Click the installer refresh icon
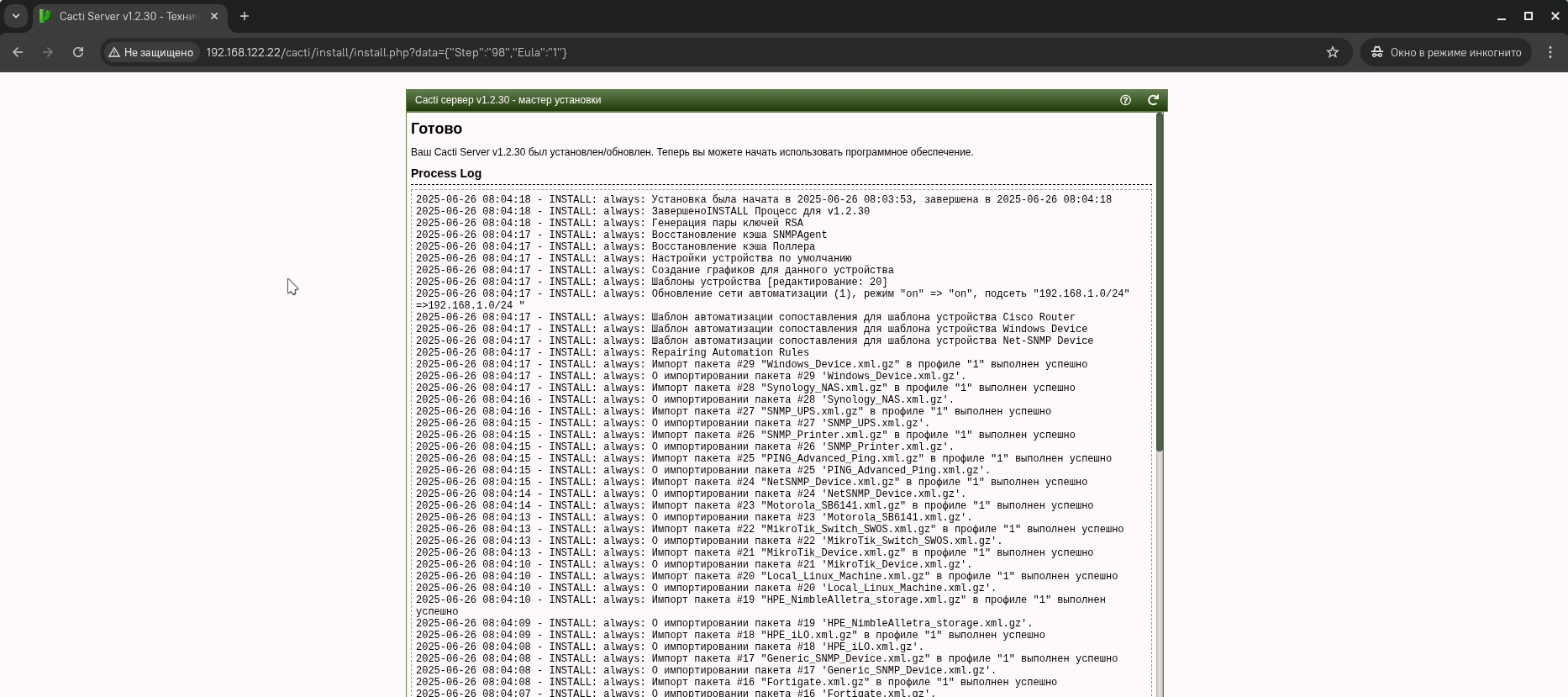 [1154, 100]
